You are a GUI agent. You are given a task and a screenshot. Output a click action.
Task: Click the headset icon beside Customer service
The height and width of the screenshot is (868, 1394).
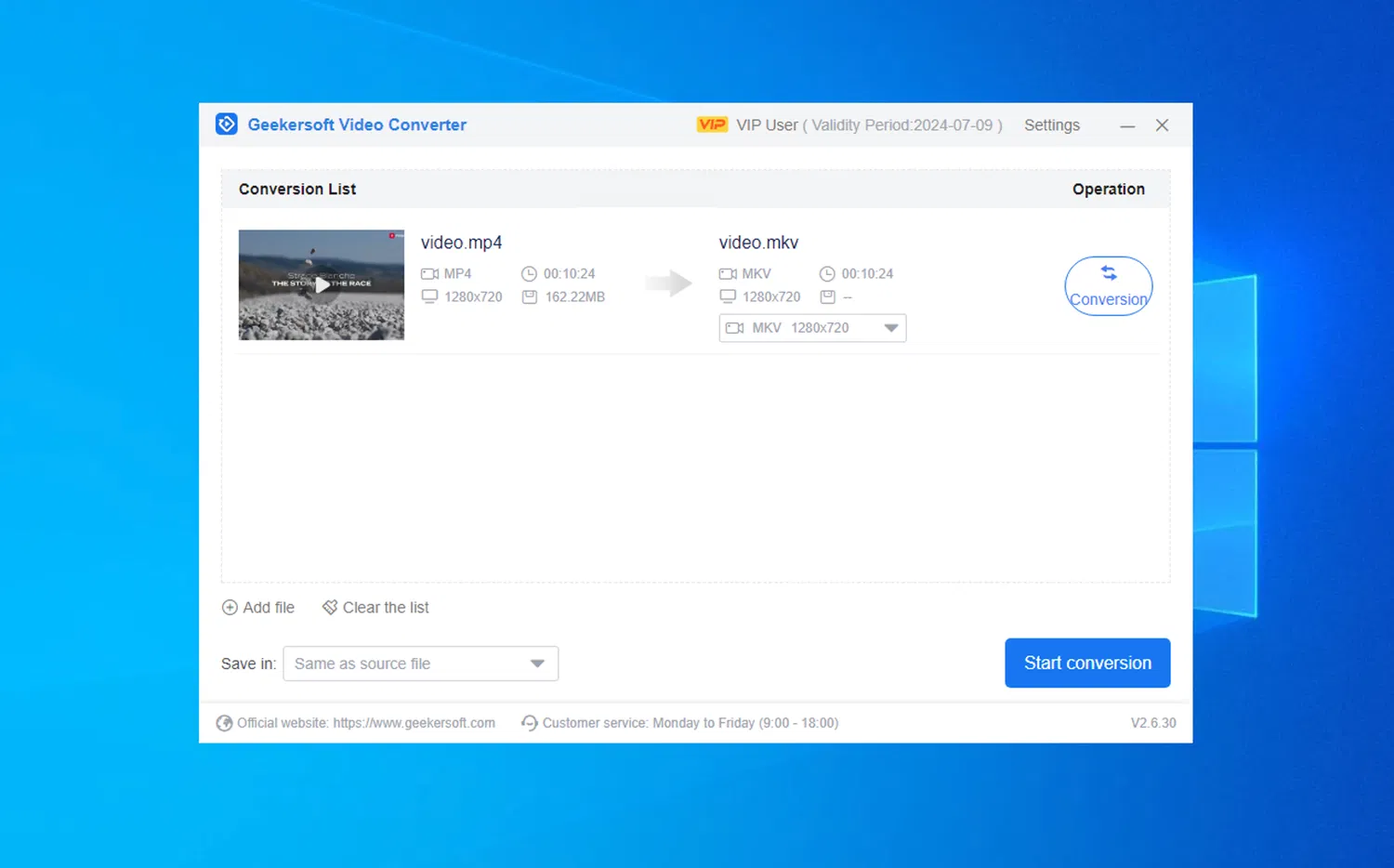[x=530, y=723]
